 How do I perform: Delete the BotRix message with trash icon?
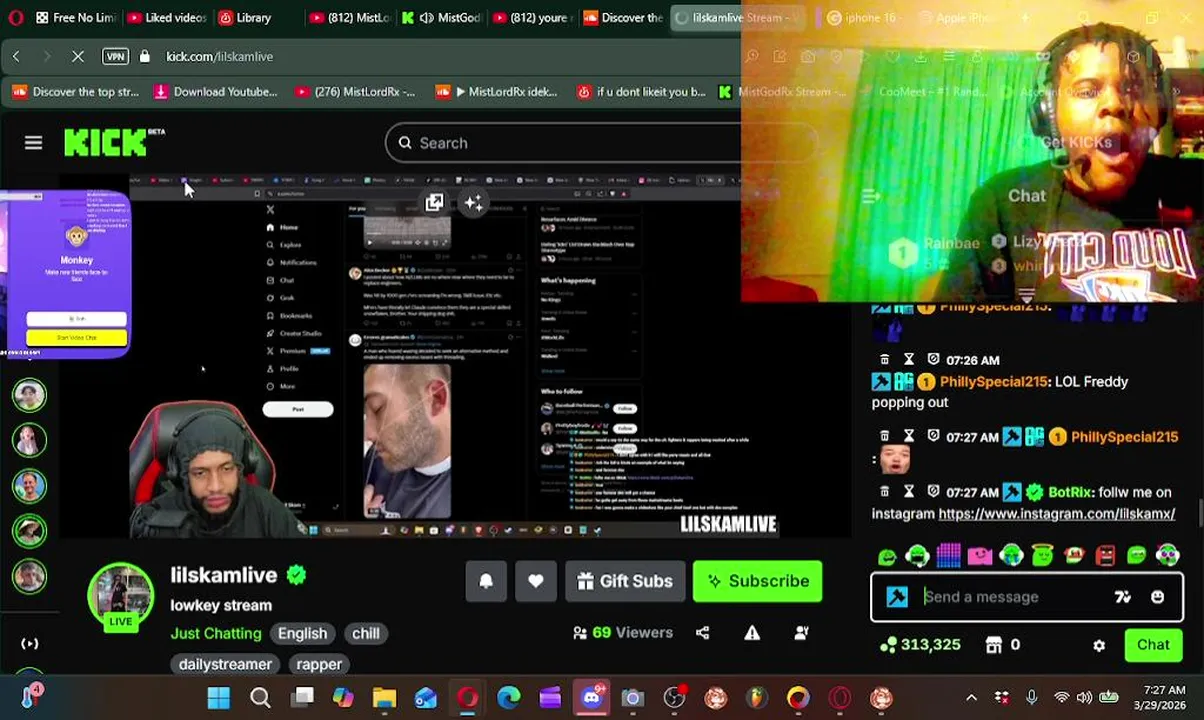(x=885, y=492)
